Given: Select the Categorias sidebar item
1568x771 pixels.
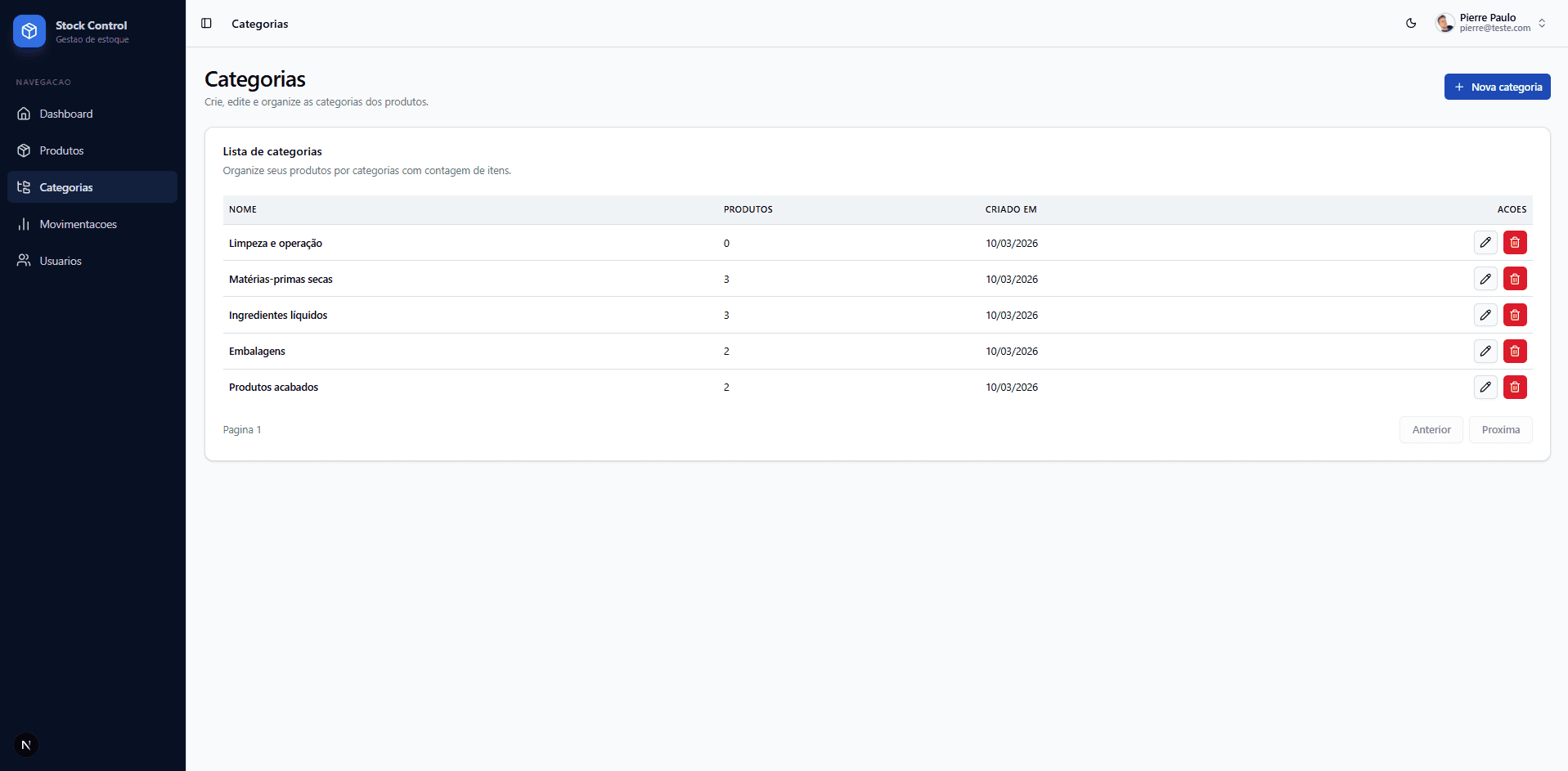Looking at the screenshot, I should [x=66, y=187].
